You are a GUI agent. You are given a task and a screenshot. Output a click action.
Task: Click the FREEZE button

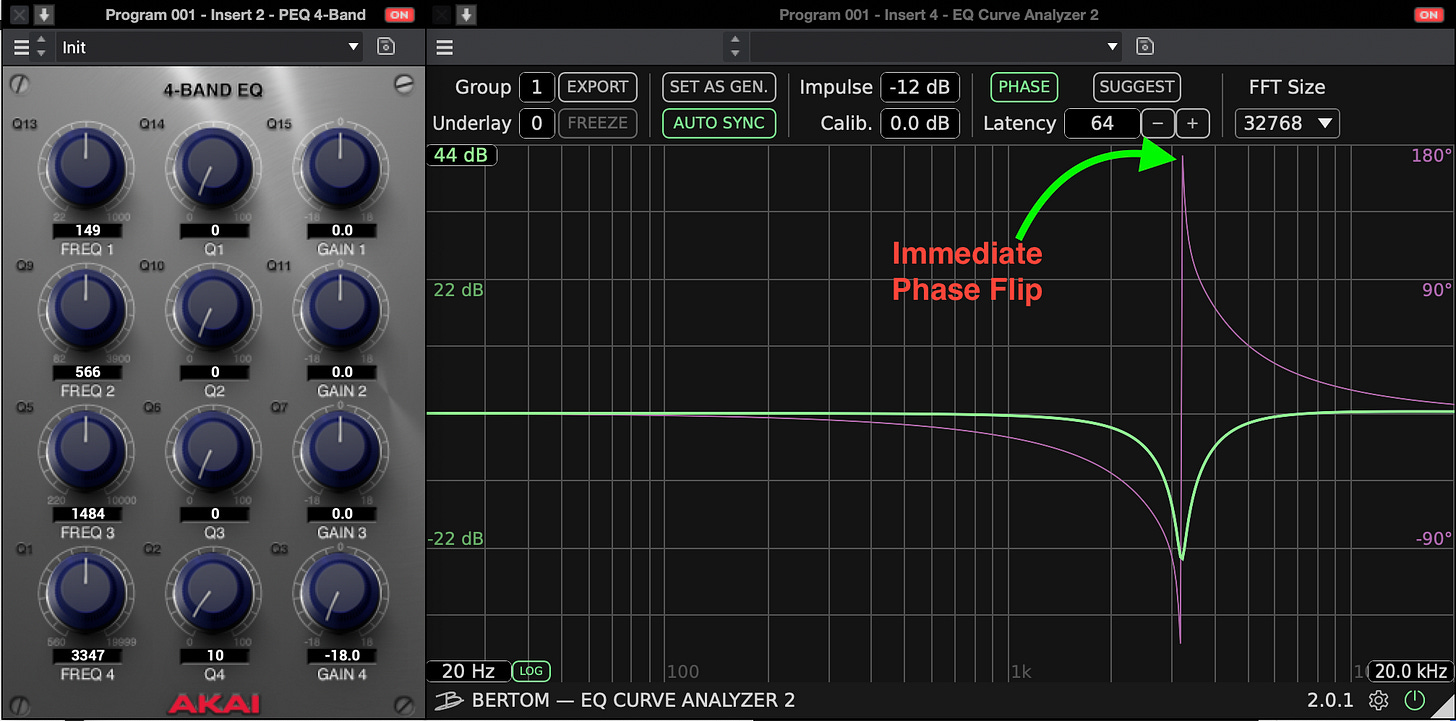pyautogui.click(x=597, y=123)
